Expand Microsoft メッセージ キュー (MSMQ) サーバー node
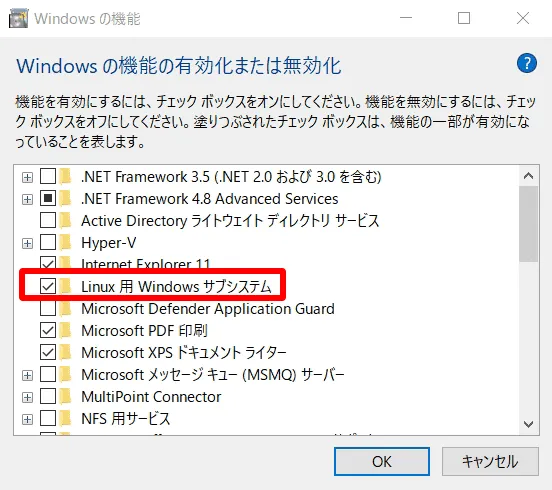Image resolution: width=552 pixels, height=490 pixels. coord(27,375)
